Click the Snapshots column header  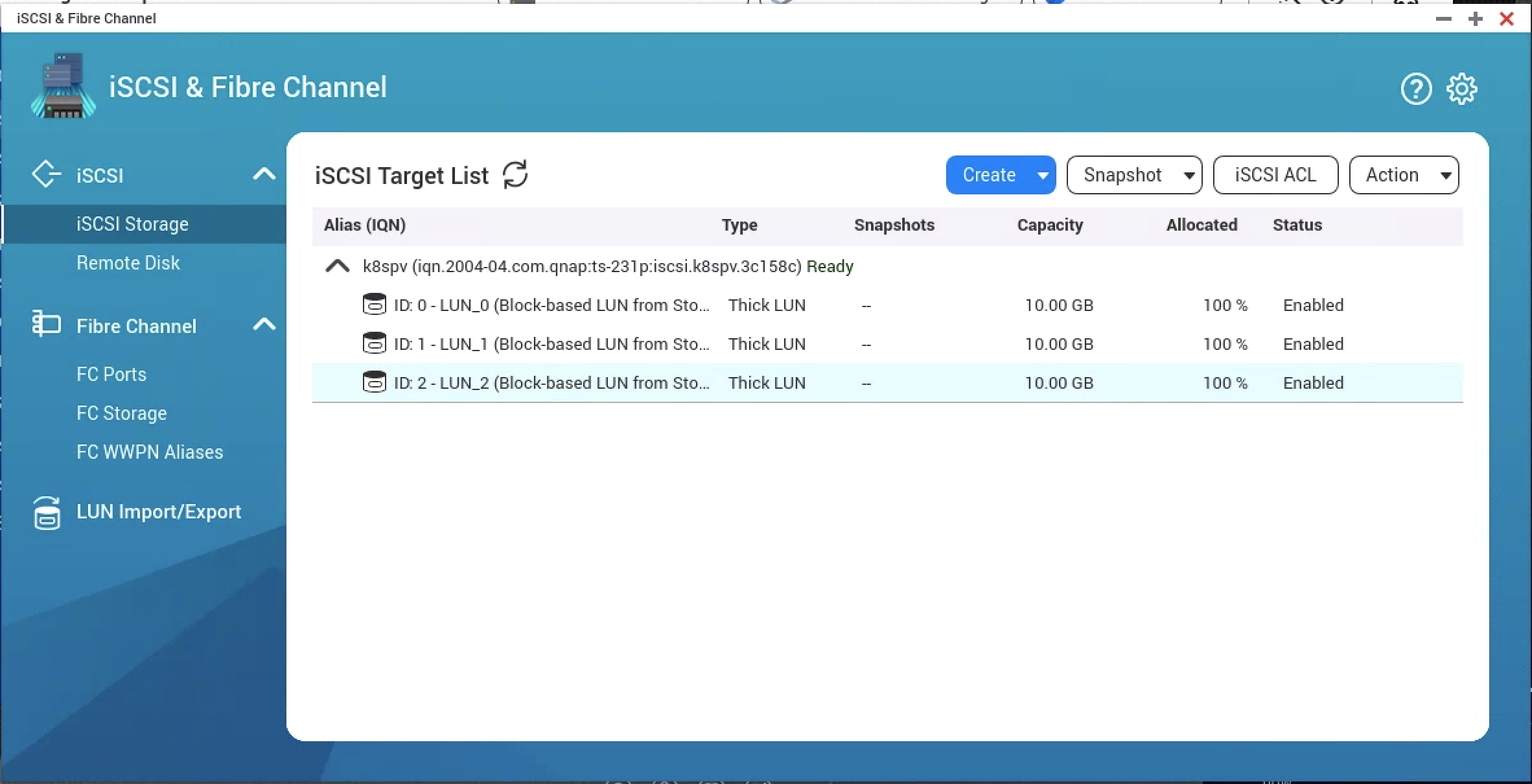coord(894,225)
